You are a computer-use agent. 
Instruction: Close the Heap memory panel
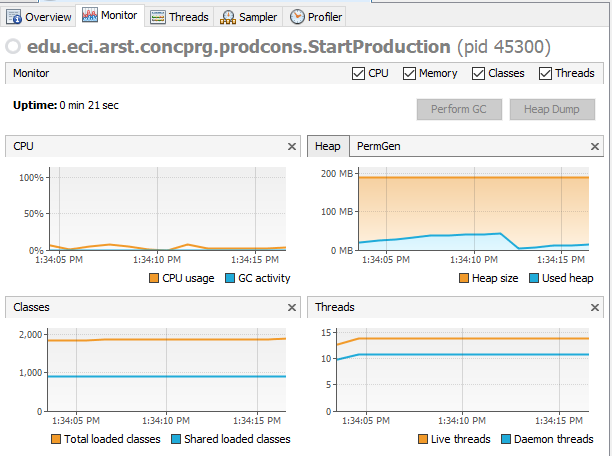click(594, 146)
